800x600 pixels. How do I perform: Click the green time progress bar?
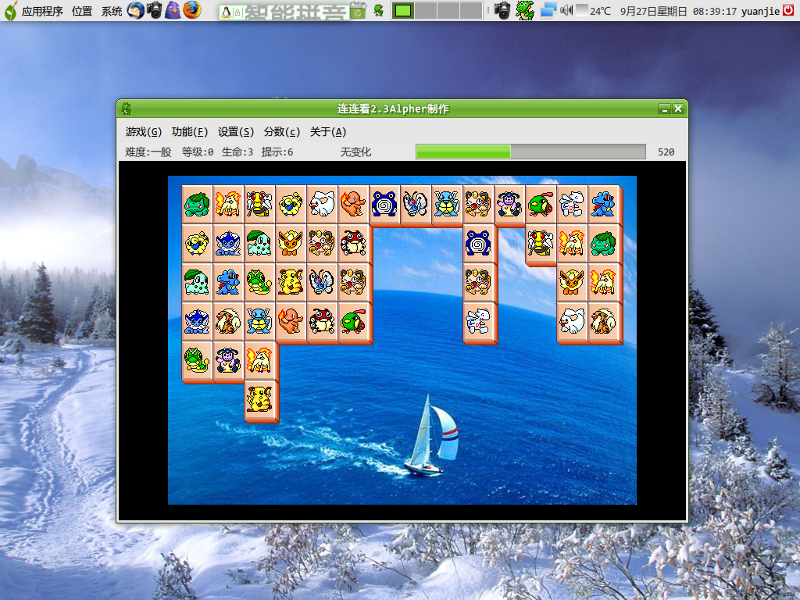click(531, 152)
